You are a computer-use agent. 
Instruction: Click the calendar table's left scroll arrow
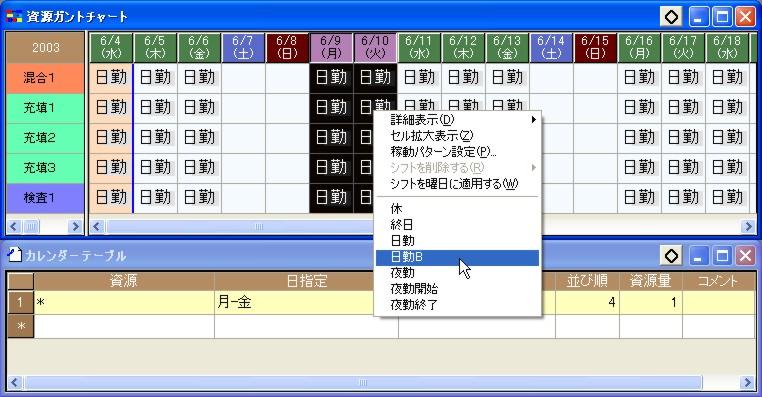pyautogui.click(x=14, y=383)
